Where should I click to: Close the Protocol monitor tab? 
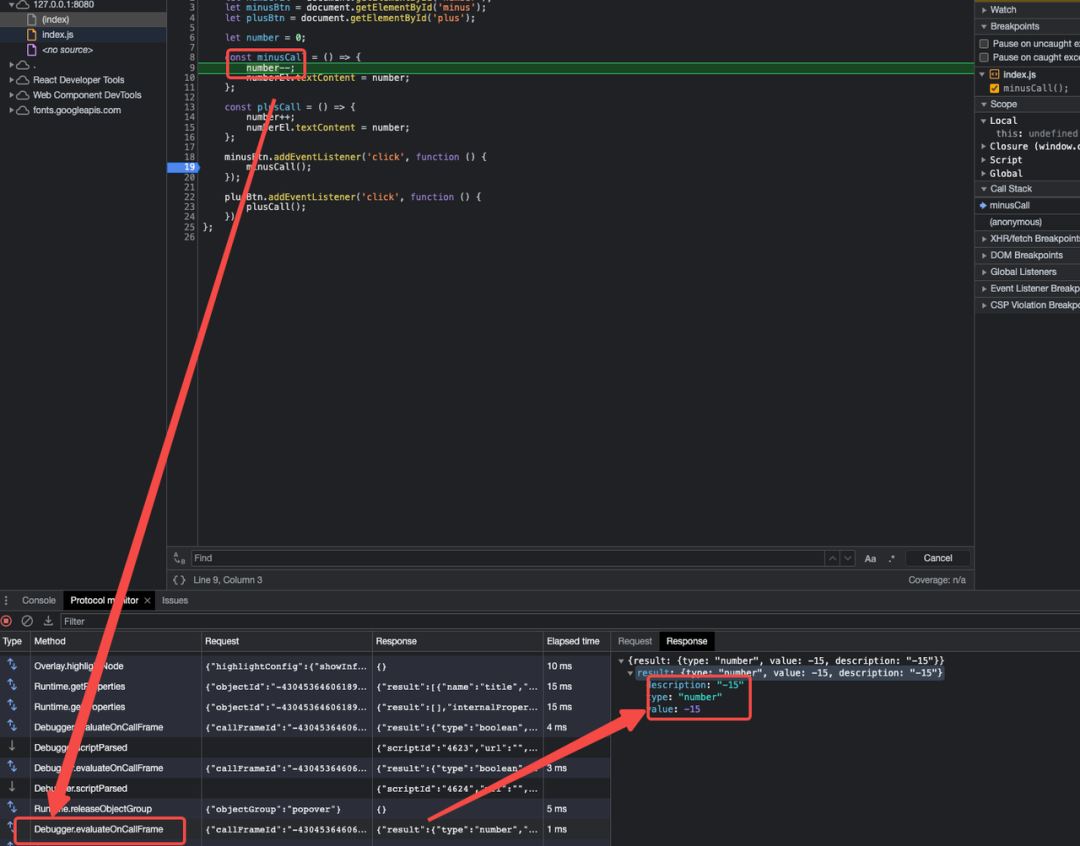(147, 601)
